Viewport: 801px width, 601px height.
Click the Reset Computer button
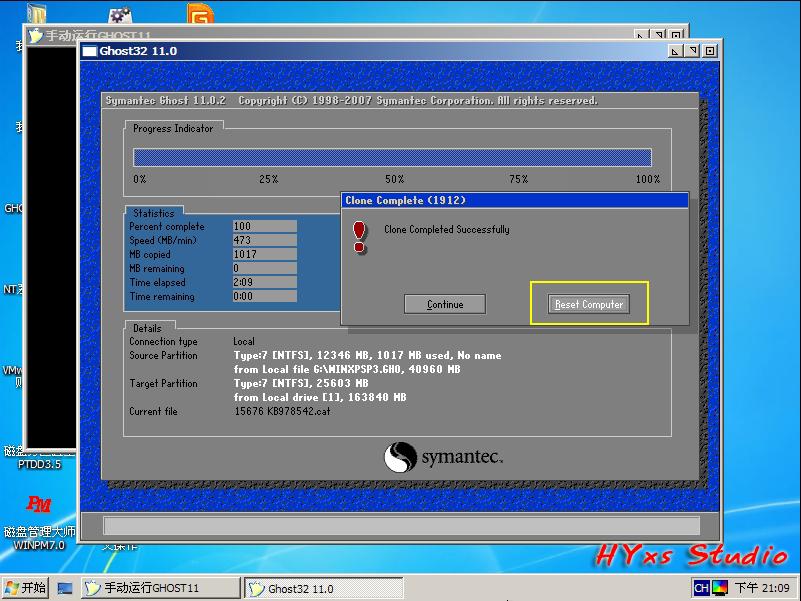click(x=588, y=304)
